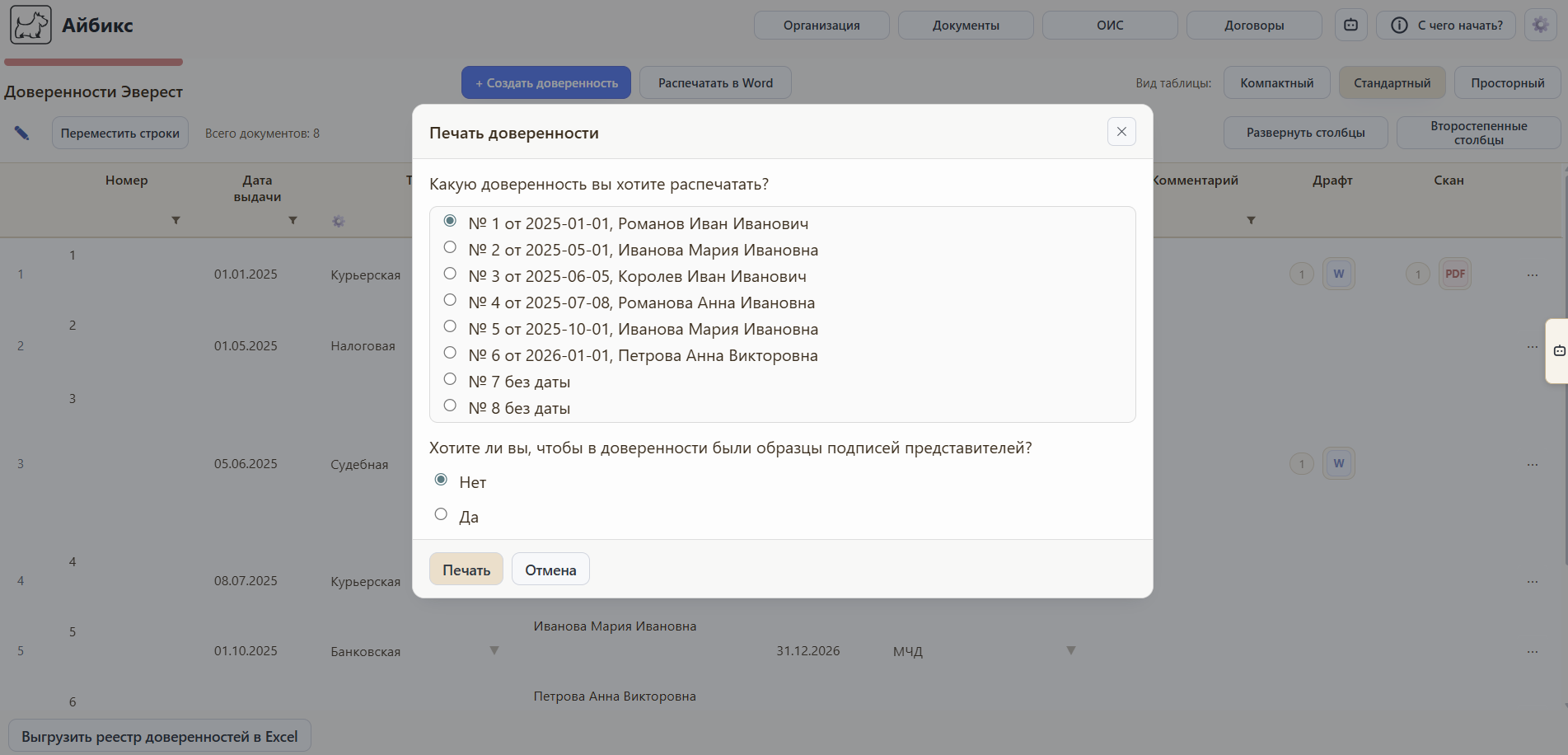
Task: Open more options menu for row 5
Action: tap(1532, 651)
